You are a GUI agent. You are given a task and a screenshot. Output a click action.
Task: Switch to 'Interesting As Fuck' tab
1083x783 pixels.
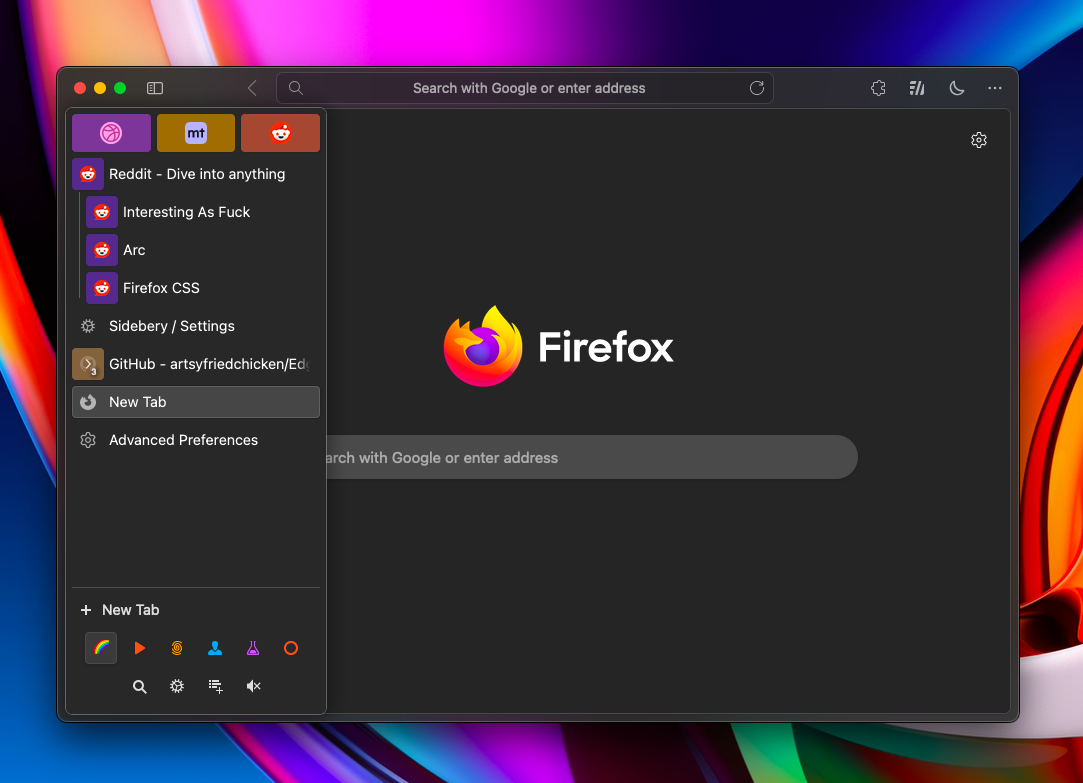(203, 212)
